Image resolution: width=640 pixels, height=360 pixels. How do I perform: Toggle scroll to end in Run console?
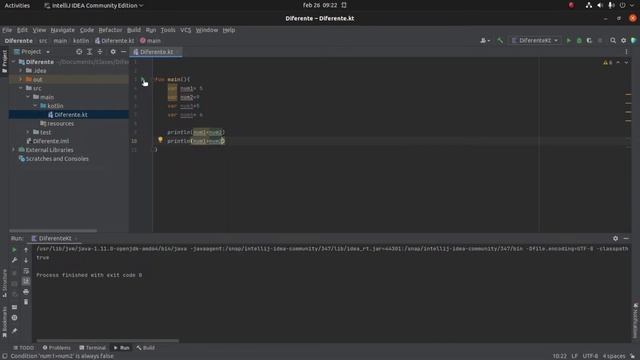point(26,281)
